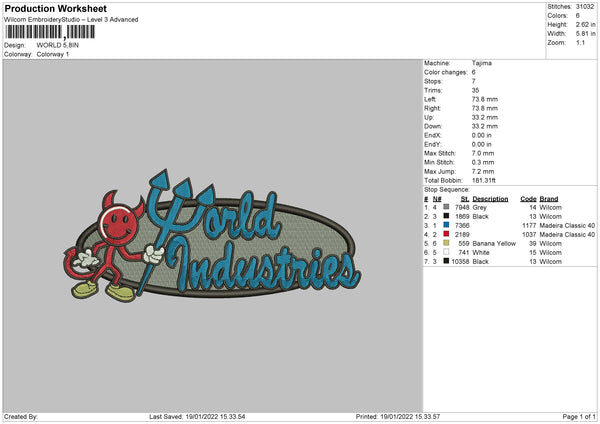Click the Brand column header
600x424 pixels.
click(549, 199)
